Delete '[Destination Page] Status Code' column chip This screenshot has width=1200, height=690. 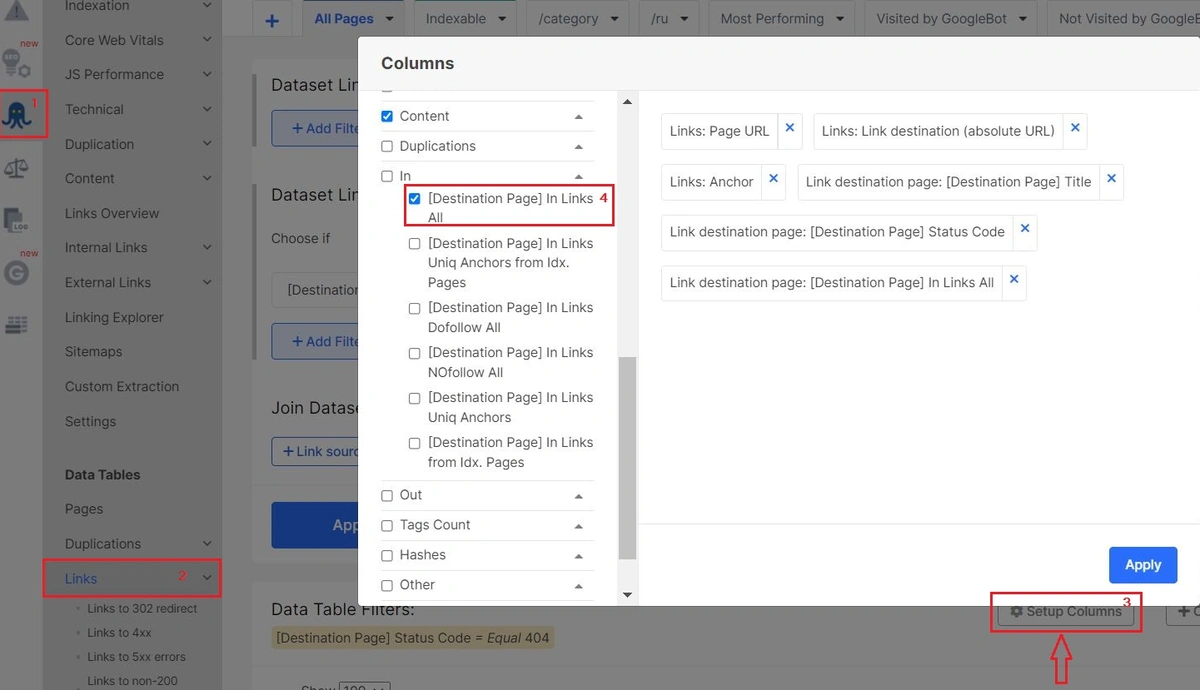coord(1024,229)
